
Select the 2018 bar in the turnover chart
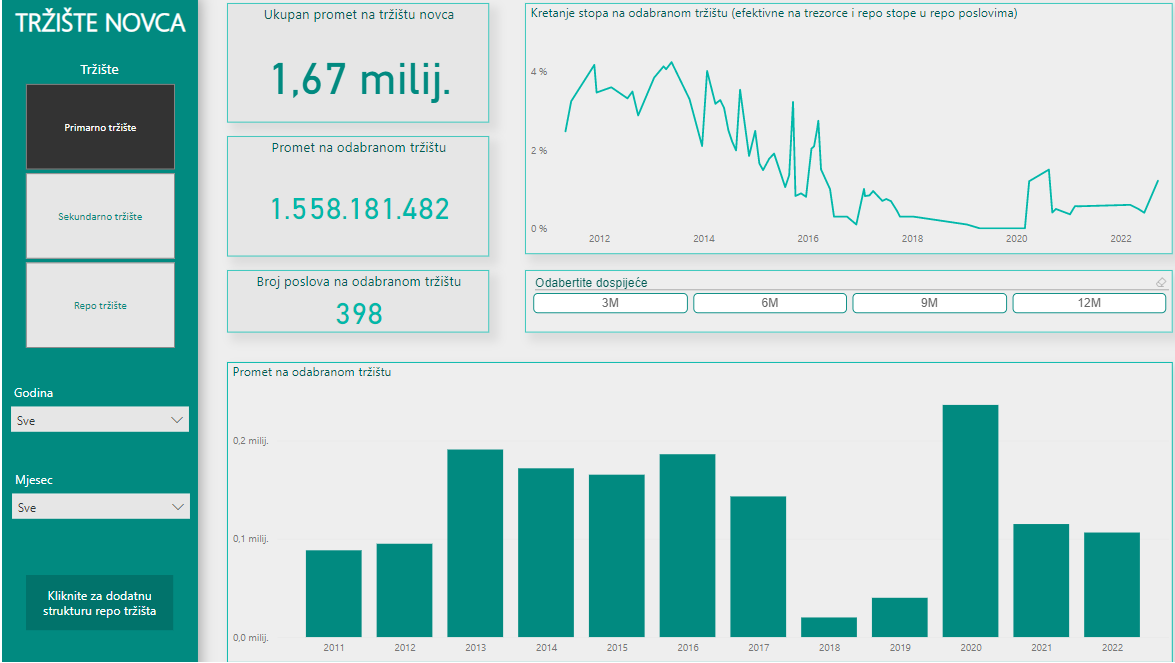pos(829,627)
